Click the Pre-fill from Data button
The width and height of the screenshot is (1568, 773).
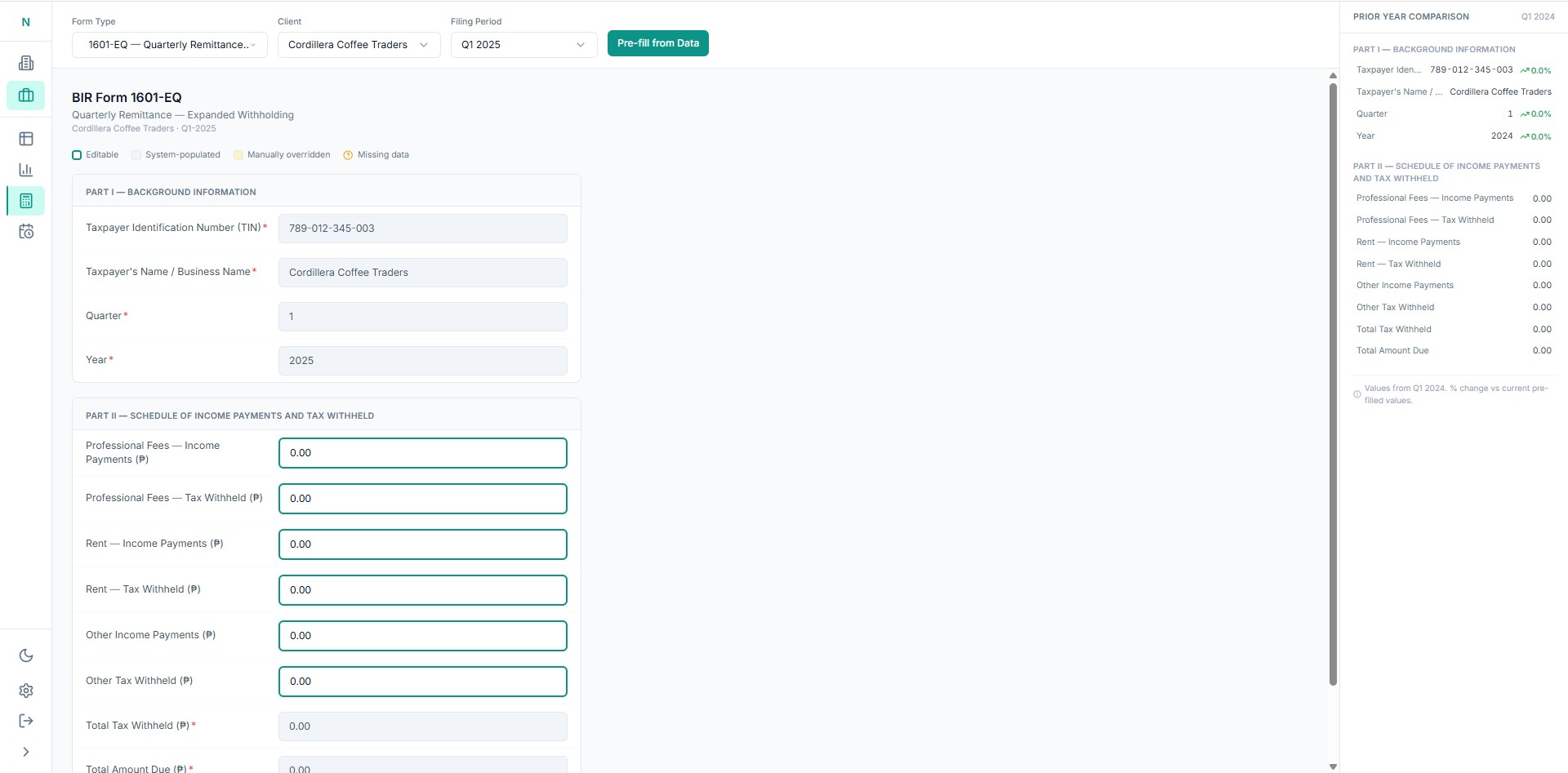point(658,43)
